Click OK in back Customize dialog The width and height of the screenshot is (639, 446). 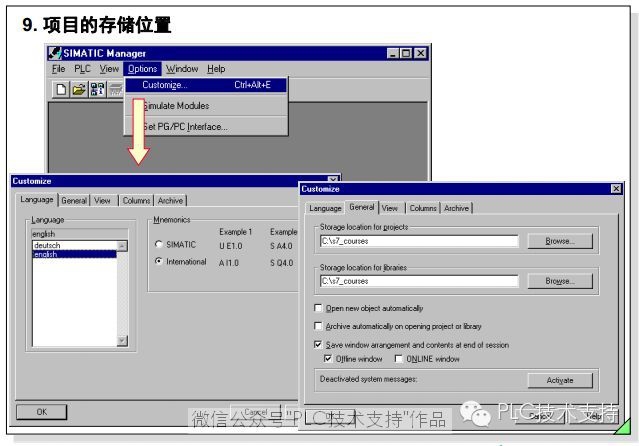(42, 412)
